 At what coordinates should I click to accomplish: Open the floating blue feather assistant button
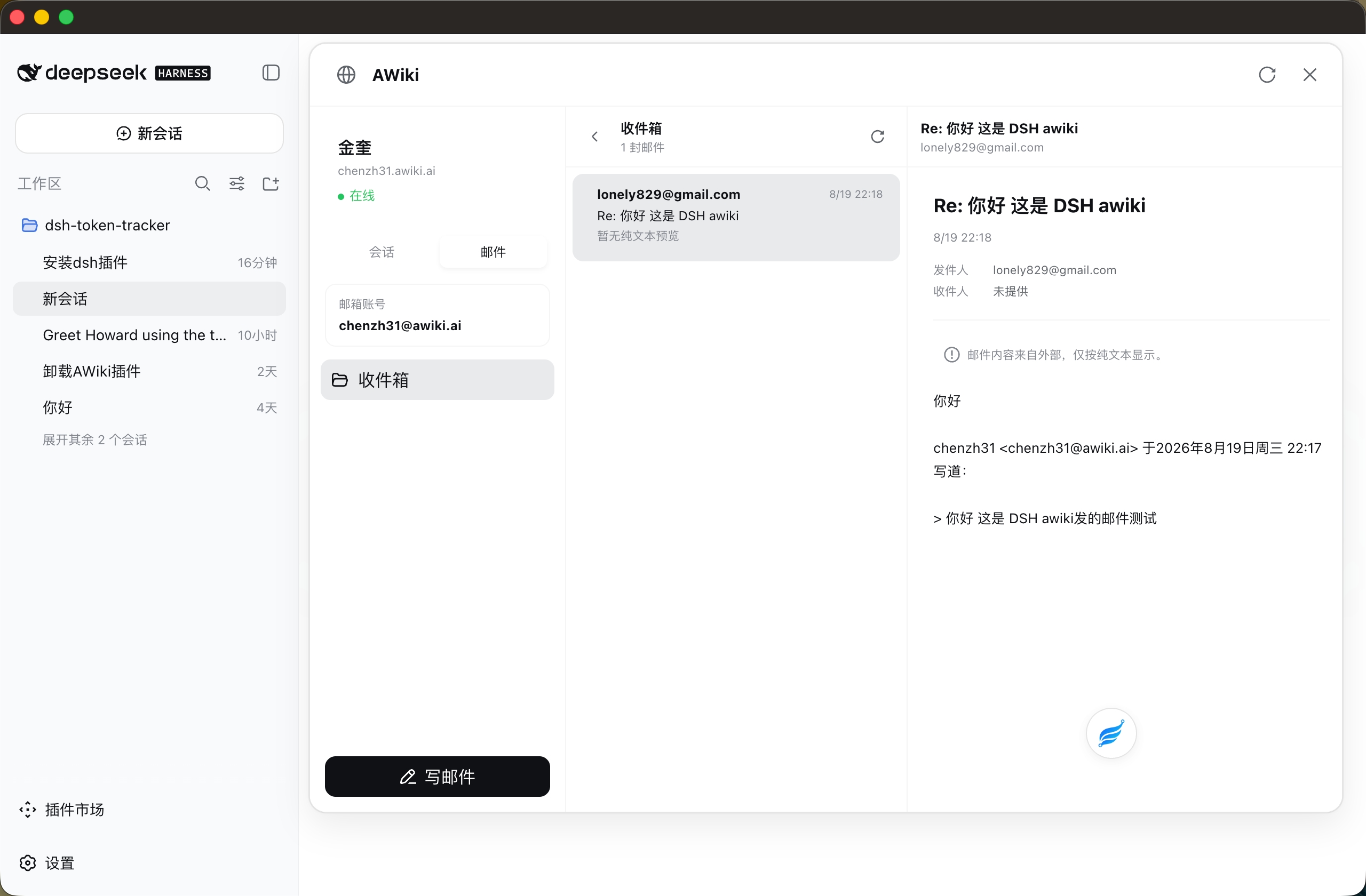point(1111,733)
